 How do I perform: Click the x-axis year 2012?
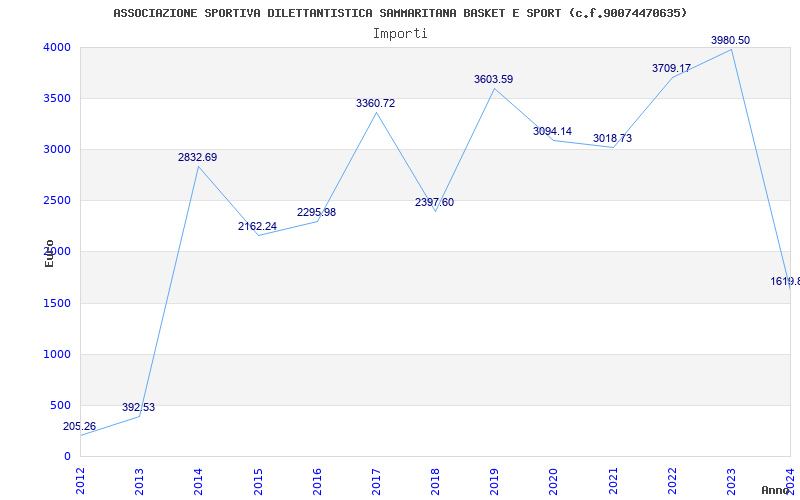(x=80, y=481)
